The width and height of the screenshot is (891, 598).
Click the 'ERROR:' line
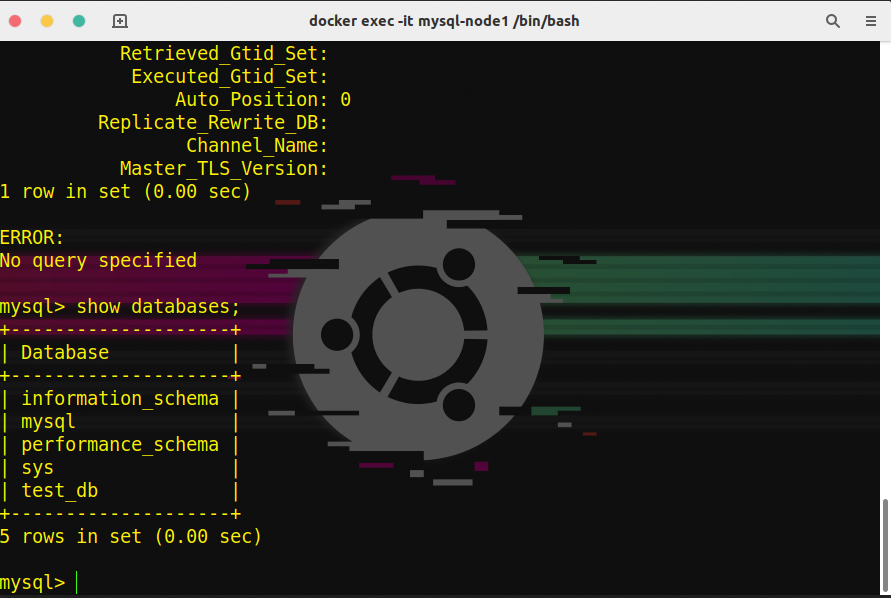tap(32, 238)
